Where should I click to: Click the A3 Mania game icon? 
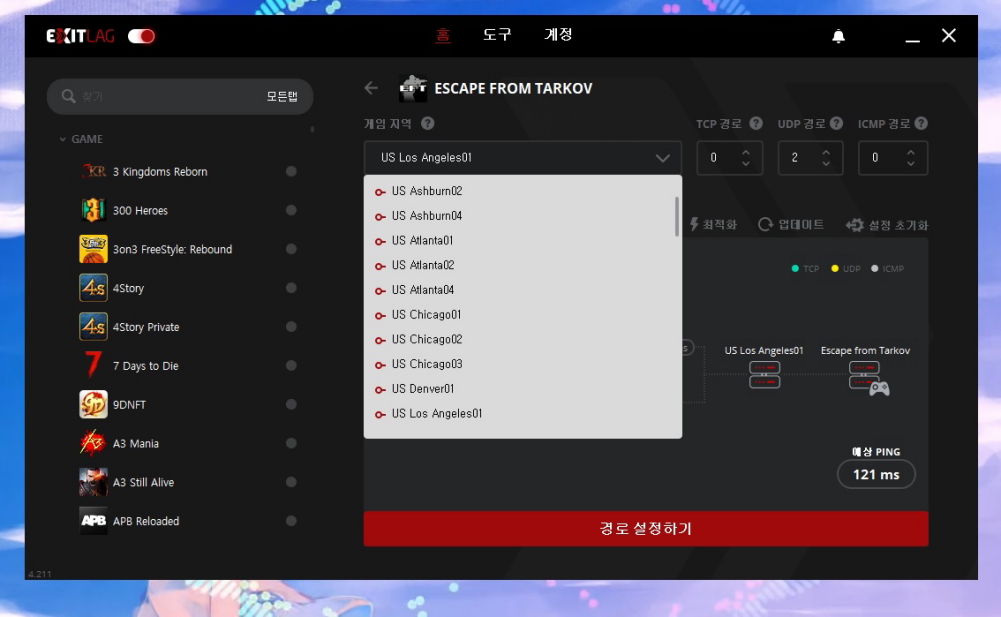click(x=93, y=443)
